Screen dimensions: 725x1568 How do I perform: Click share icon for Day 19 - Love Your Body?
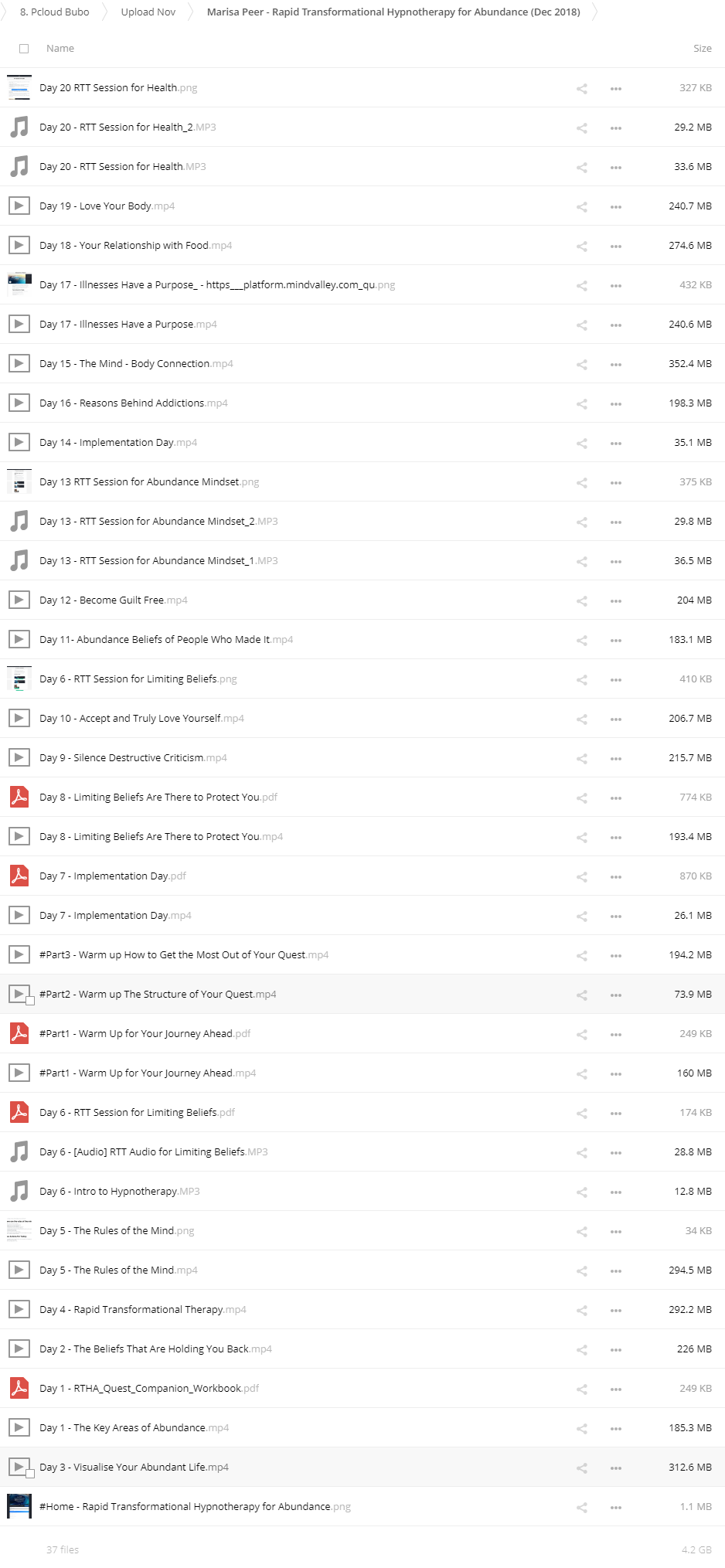pyautogui.click(x=582, y=207)
